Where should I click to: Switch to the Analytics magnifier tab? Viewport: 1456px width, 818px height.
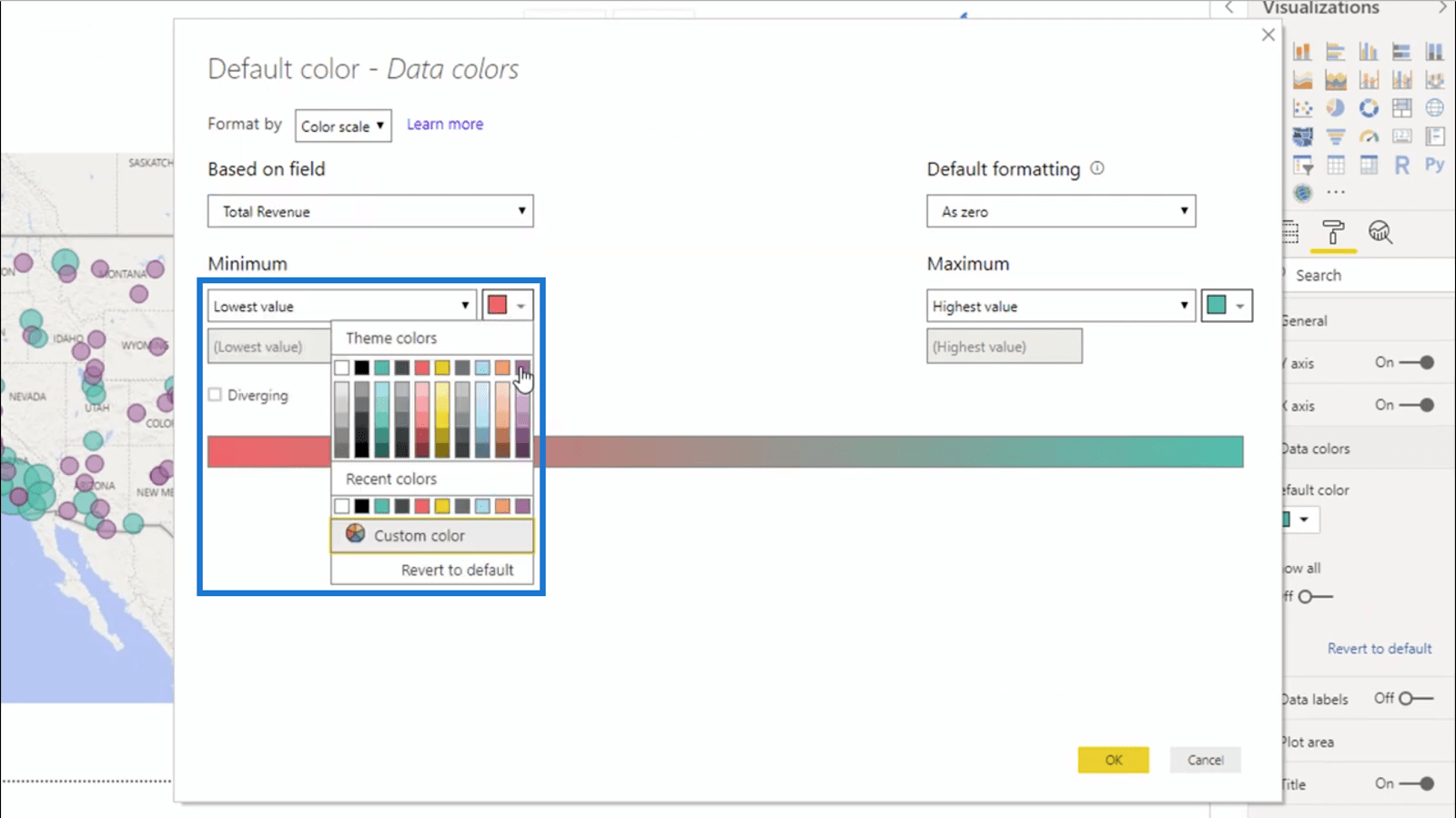tap(1380, 233)
